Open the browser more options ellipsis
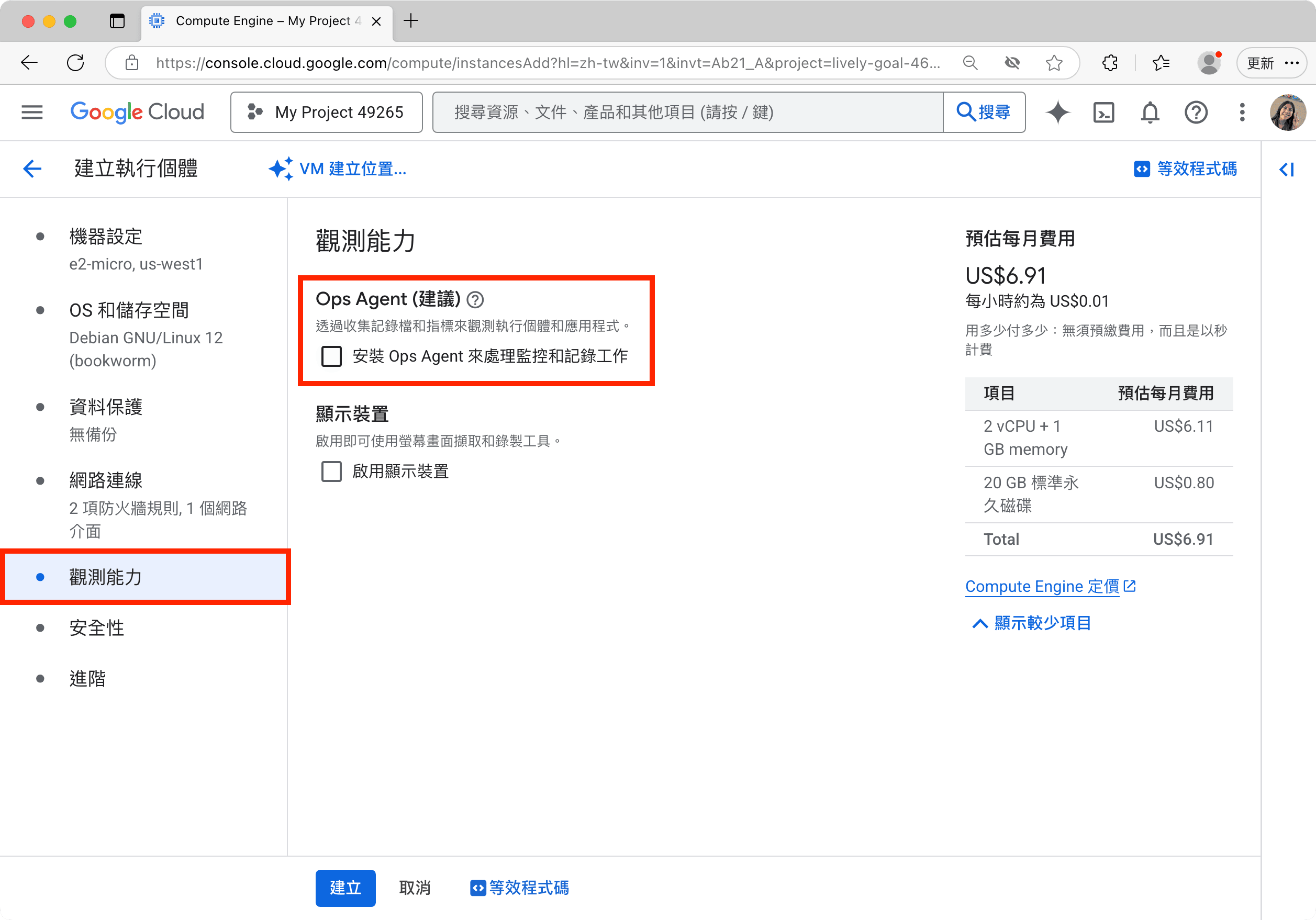 click(1292, 62)
